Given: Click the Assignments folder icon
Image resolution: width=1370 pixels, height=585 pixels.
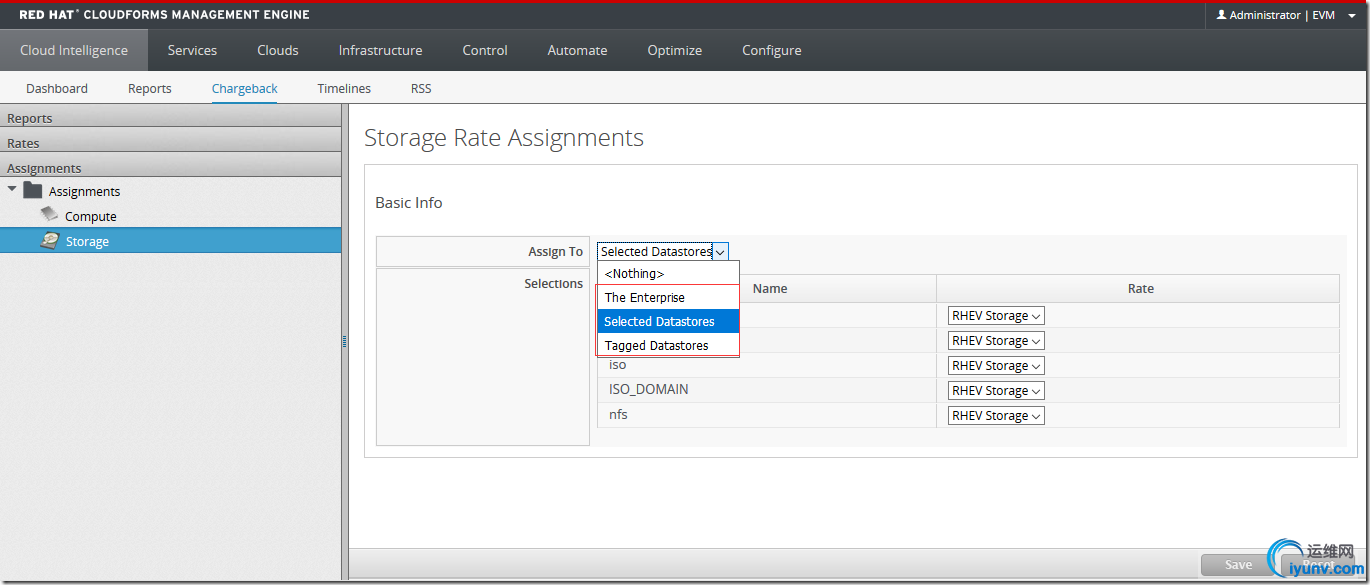Looking at the screenshot, I should pyautogui.click(x=33, y=191).
